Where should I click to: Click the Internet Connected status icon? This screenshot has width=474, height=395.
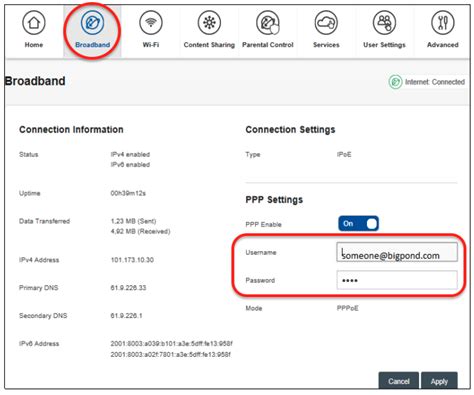[x=395, y=82]
